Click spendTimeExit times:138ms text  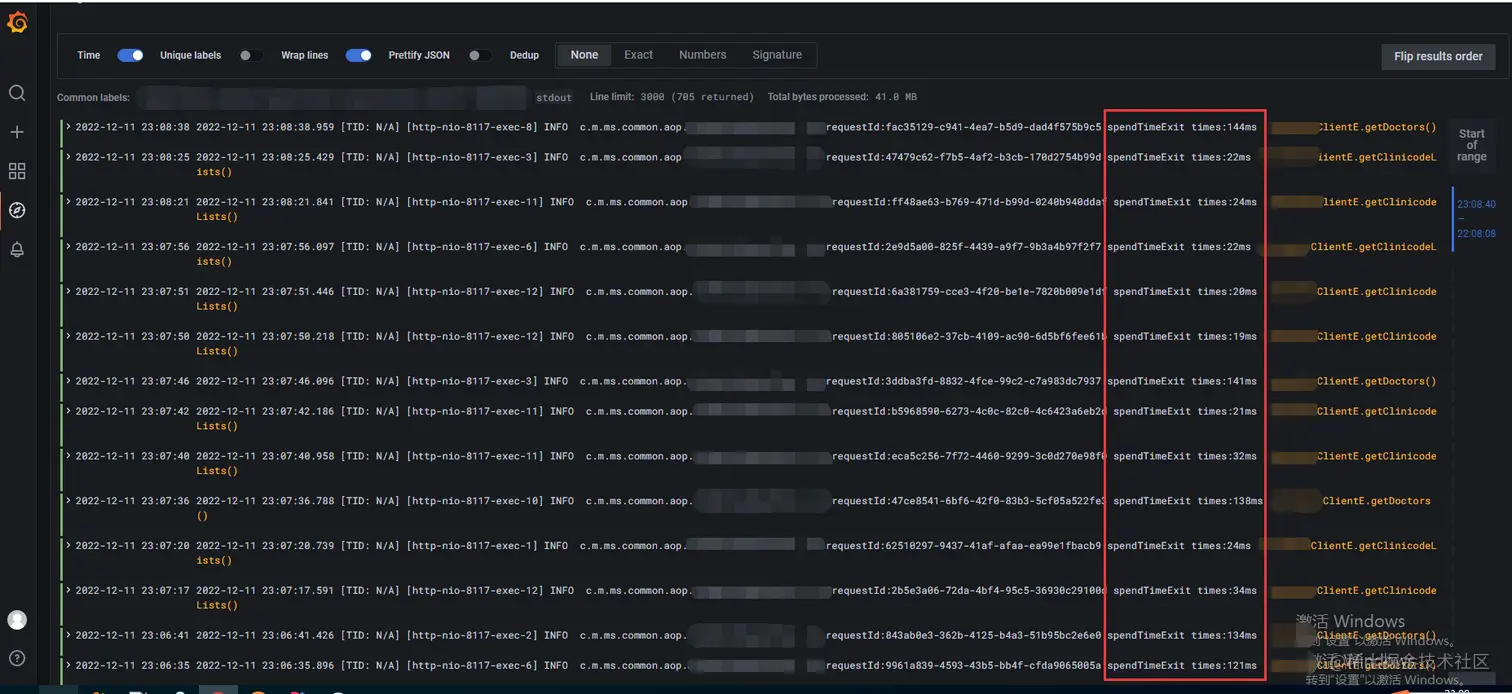tap(1188, 501)
